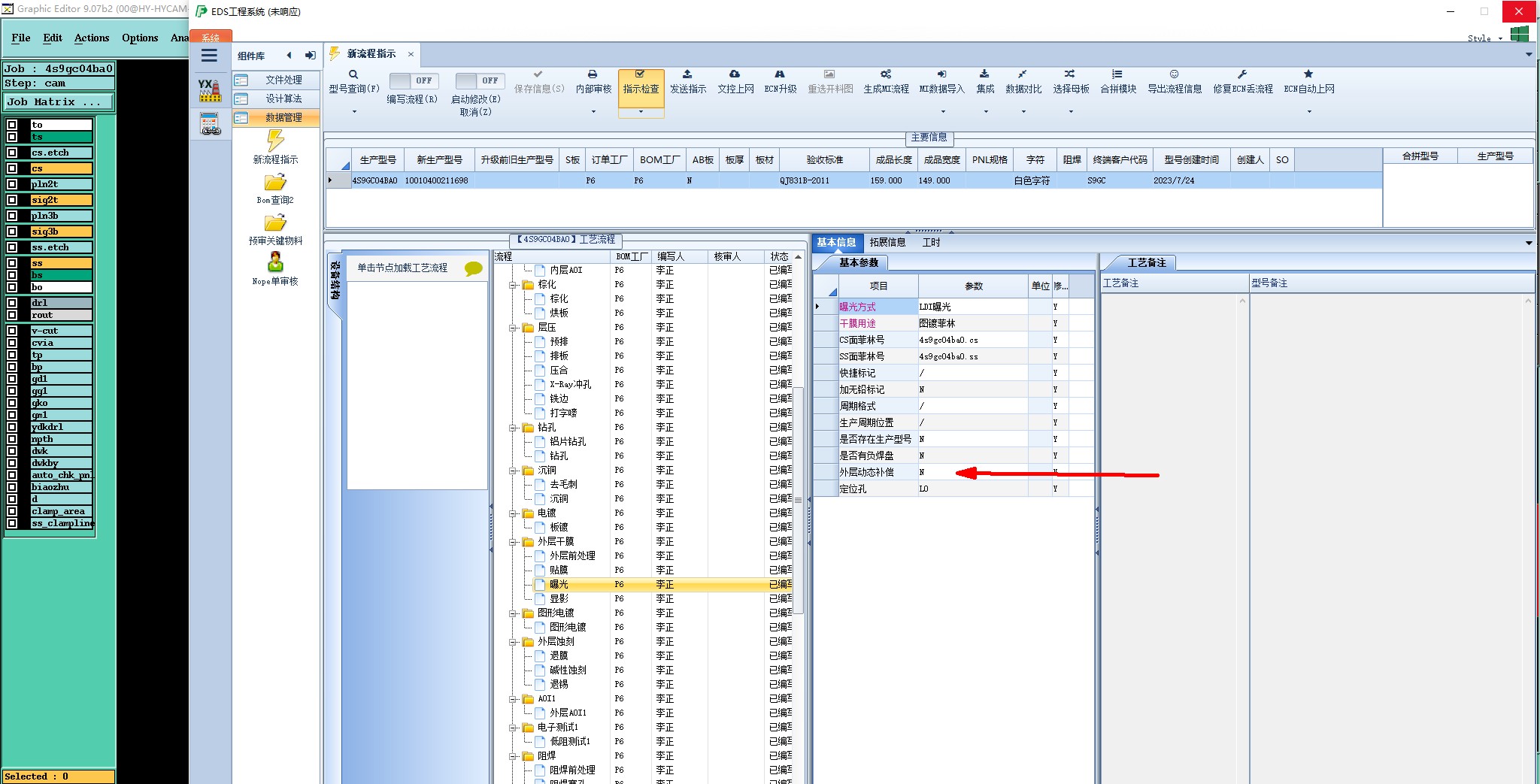This screenshot has height=784, width=1540.
Task: Open 文件处理 in component library
Action: [x=276, y=80]
